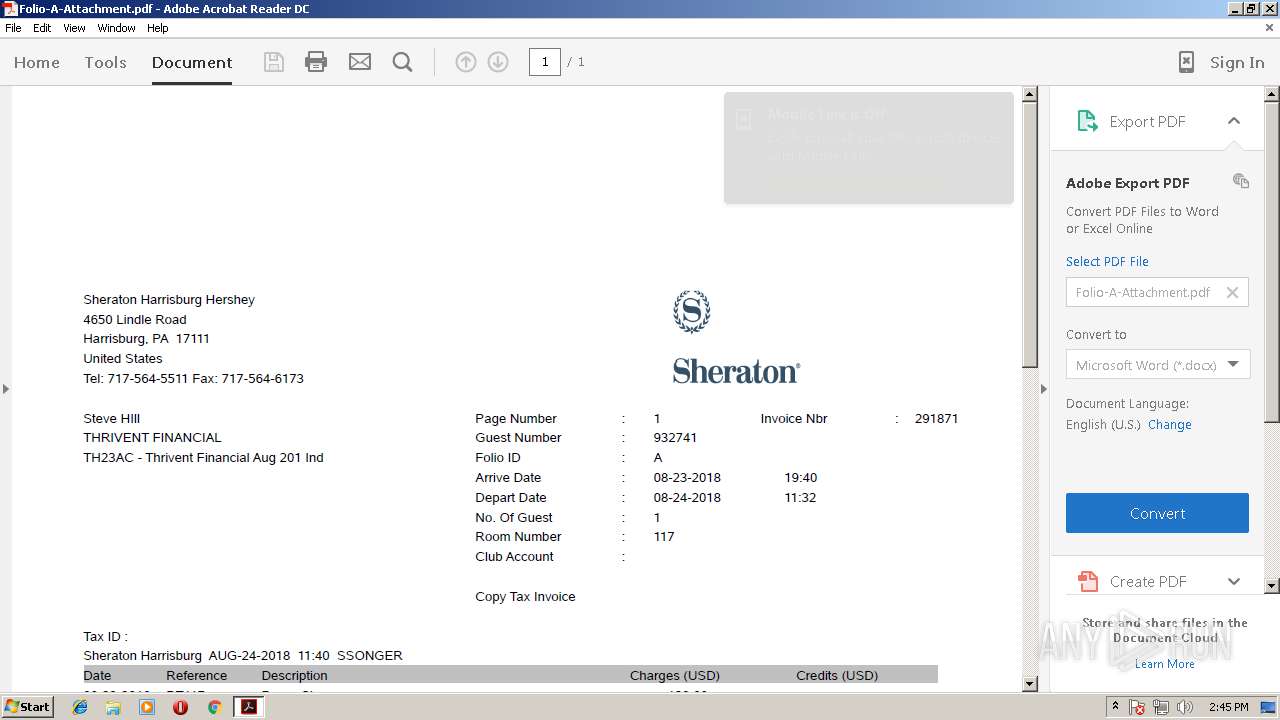Open the media player taskbar icon
Screen dimensions: 1280x720
coord(147,707)
